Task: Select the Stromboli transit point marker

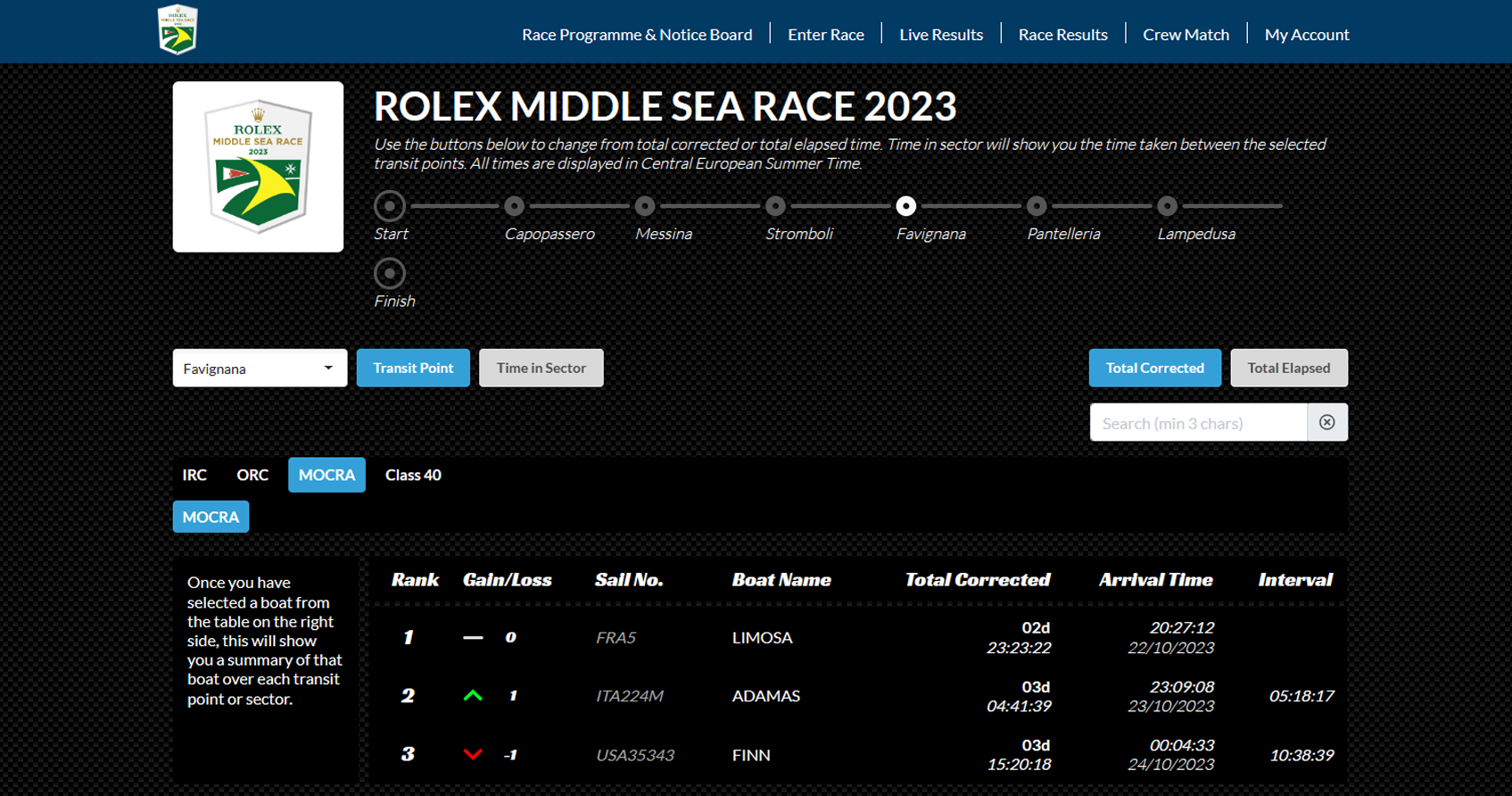Action: coord(775,206)
